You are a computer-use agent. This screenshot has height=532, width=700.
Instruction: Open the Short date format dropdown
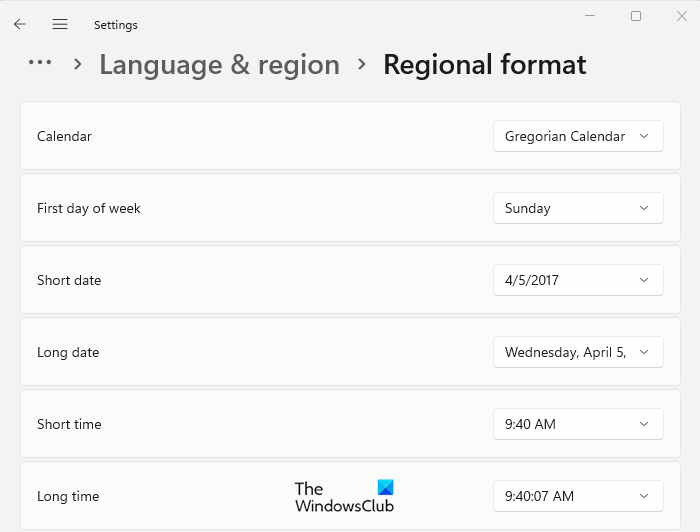[x=578, y=280]
